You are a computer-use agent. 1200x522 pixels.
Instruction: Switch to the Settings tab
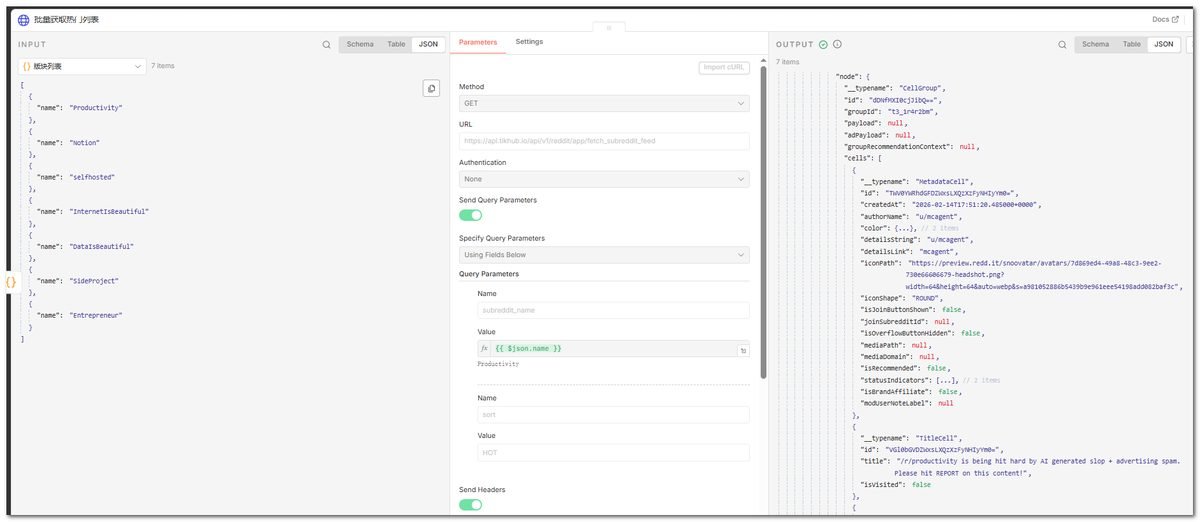click(529, 42)
